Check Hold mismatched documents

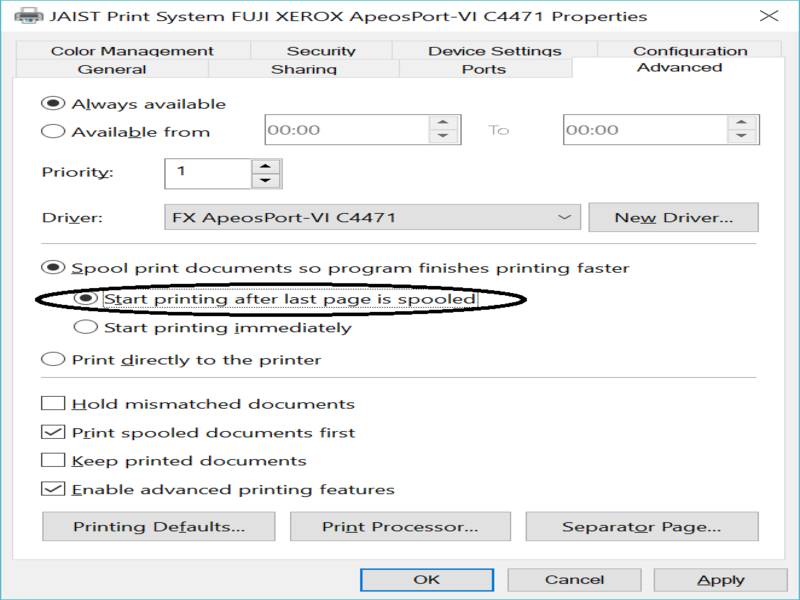tap(51, 404)
